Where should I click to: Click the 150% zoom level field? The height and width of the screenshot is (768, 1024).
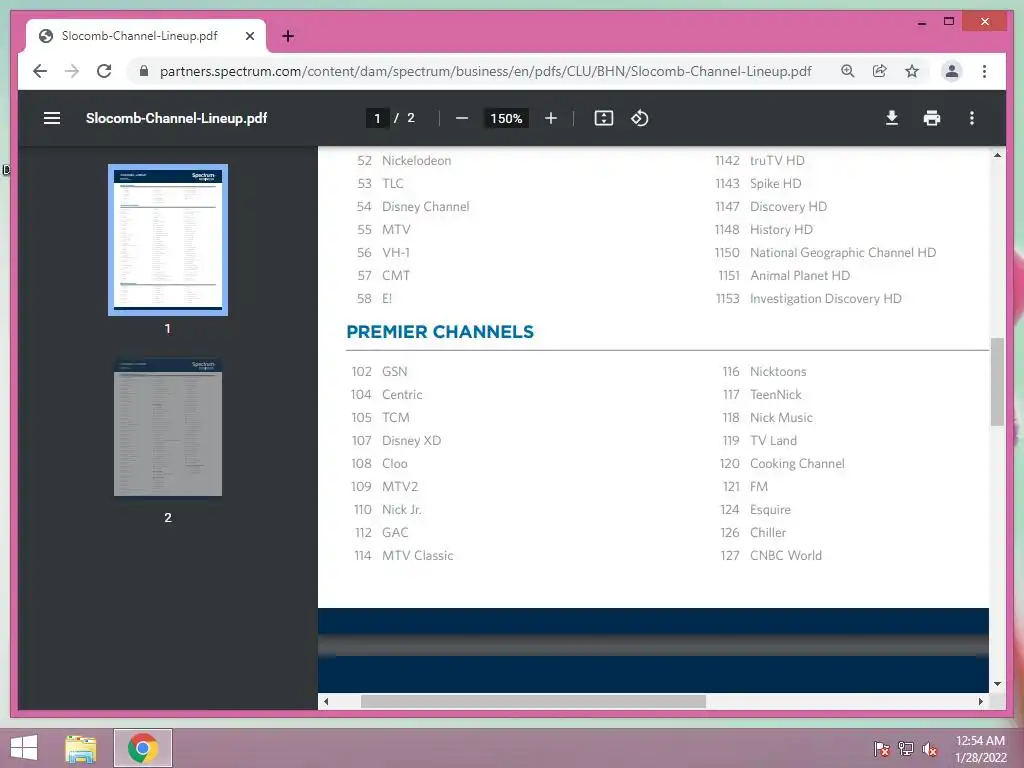[x=506, y=118]
